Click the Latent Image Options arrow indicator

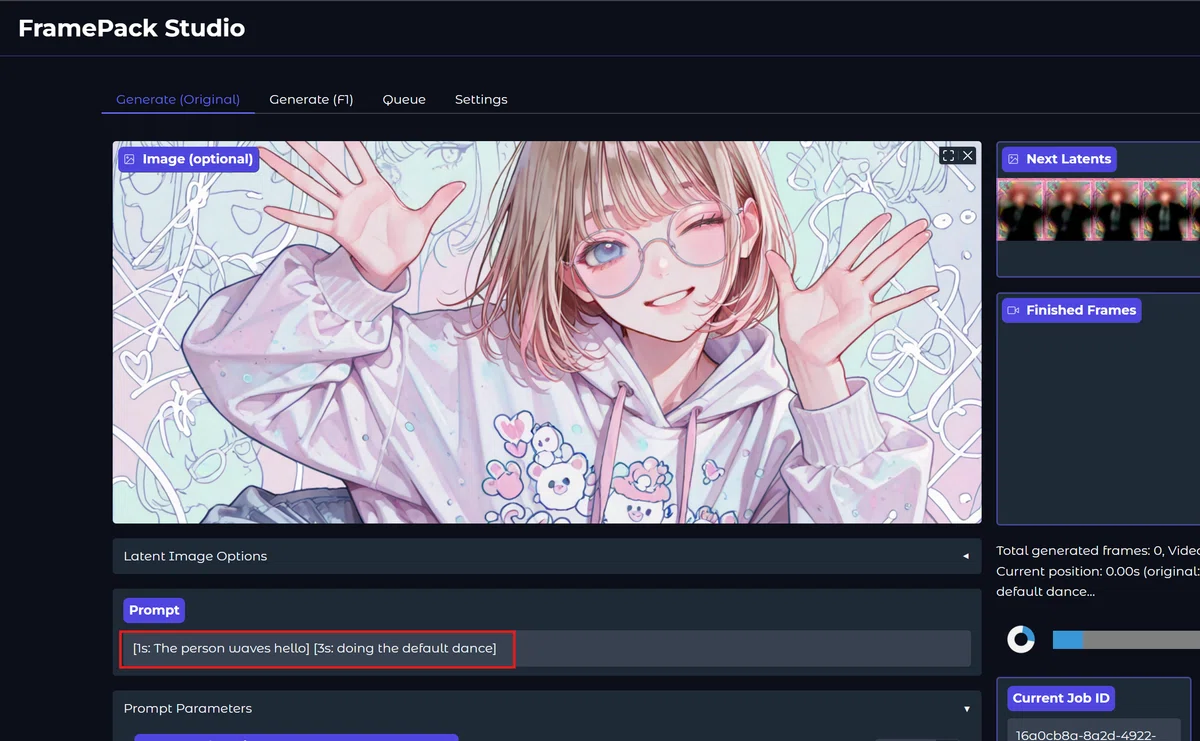966,556
